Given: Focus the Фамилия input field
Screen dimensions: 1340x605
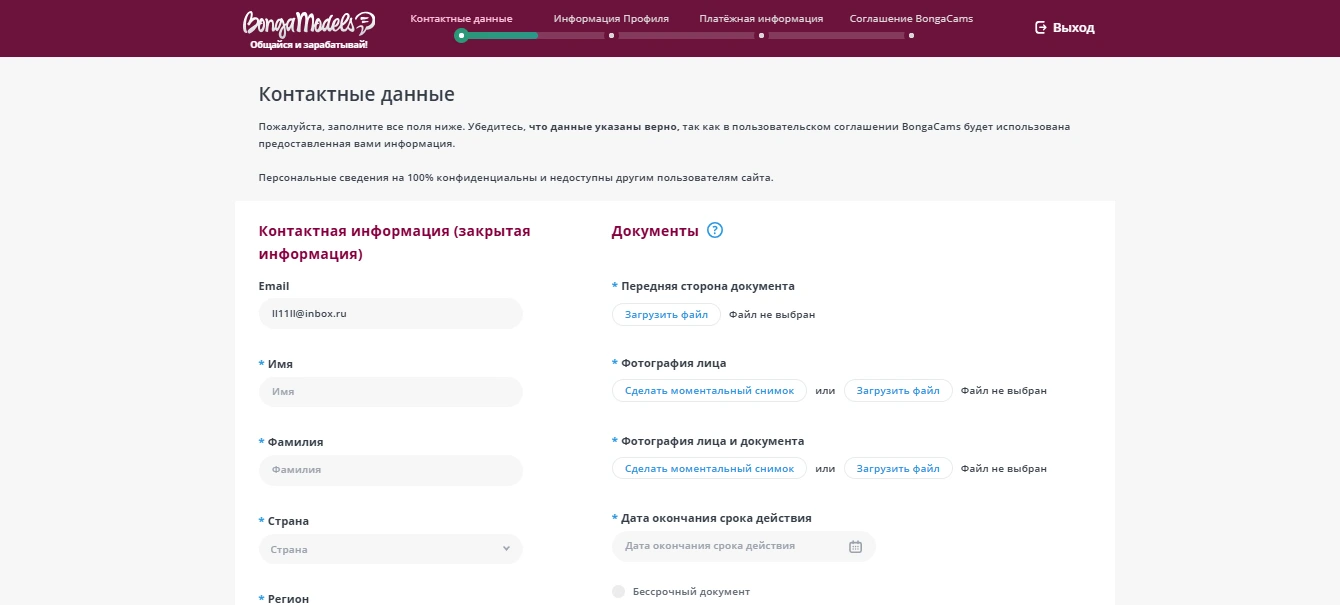Looking at the screenshot, I should tap(390, 470).
